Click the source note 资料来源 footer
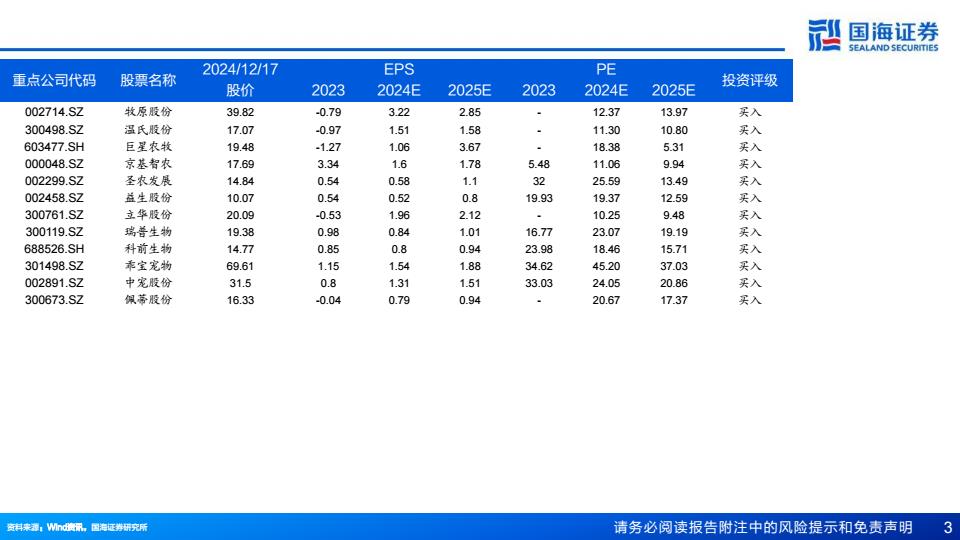The height and width of the screenshot is (540, 960). (x=77, y=527)
